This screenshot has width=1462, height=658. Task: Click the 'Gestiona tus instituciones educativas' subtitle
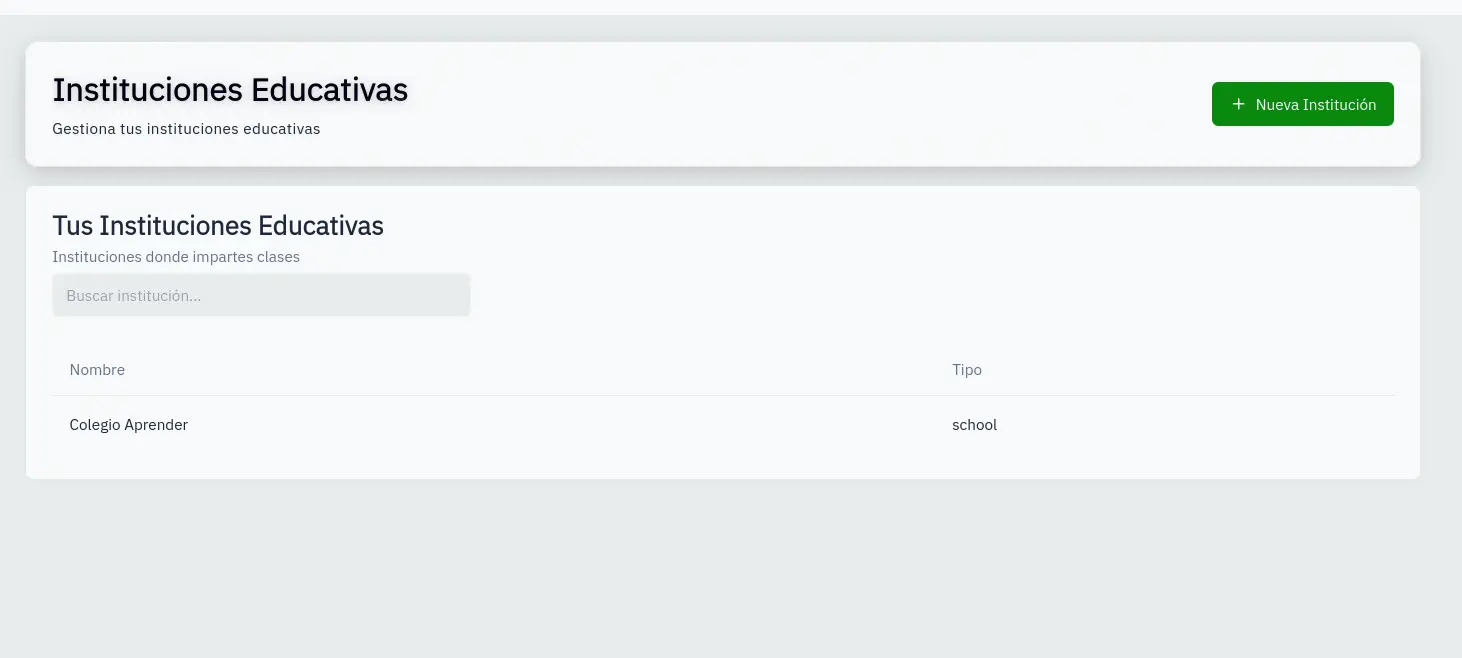tap(186, 129)
